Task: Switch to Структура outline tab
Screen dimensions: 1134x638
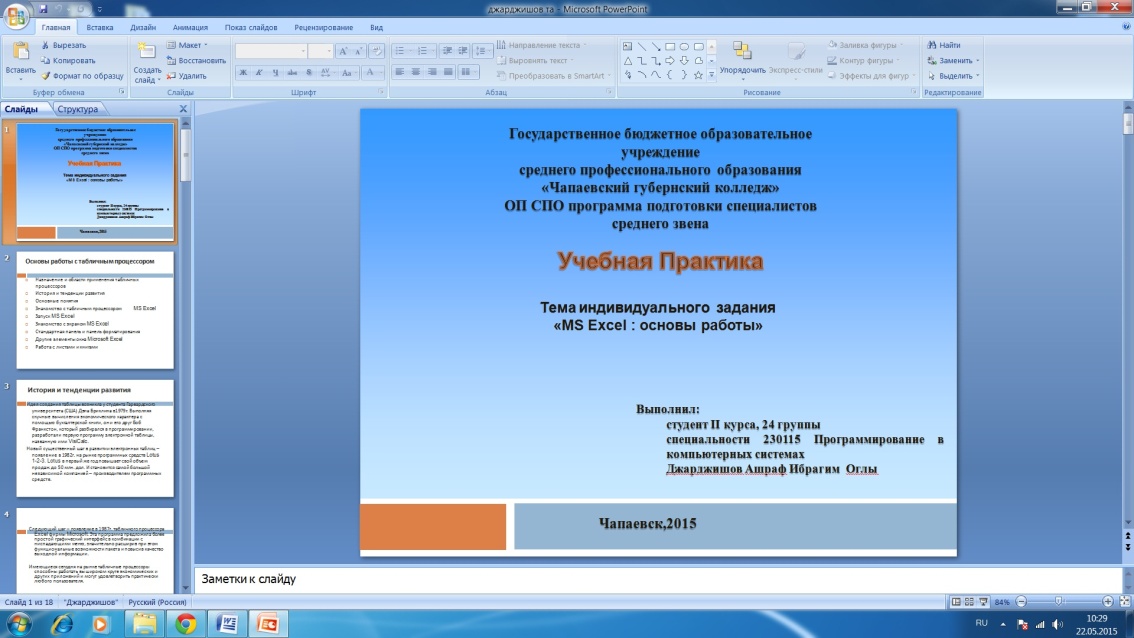Action: [78, 109]
